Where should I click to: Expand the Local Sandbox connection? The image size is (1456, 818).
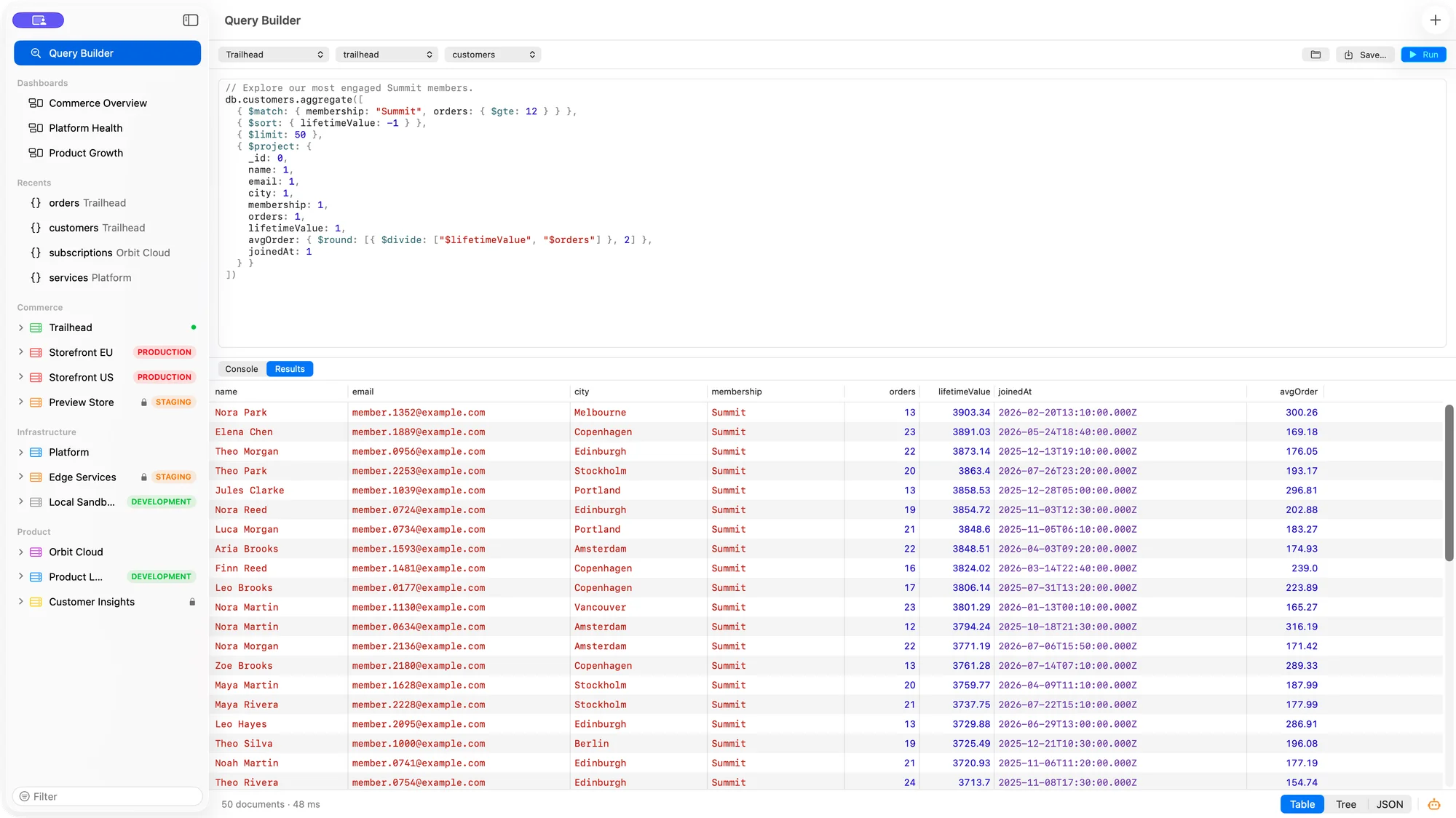[x=20, y=502]
